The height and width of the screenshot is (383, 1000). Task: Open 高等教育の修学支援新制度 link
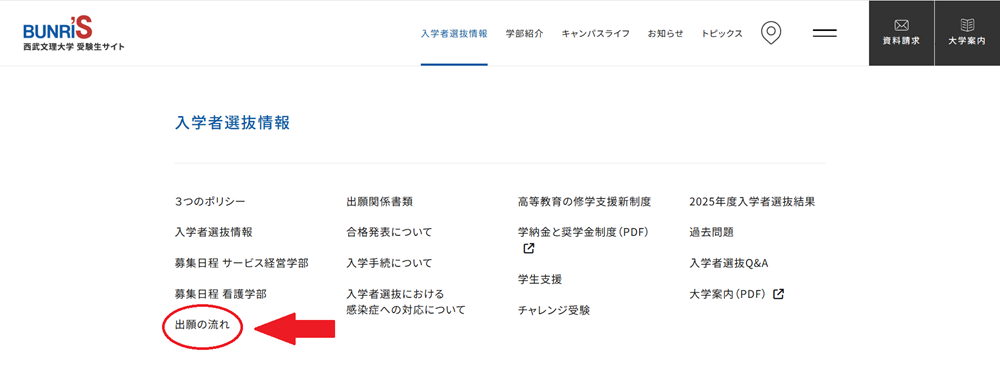pos(585,202)
